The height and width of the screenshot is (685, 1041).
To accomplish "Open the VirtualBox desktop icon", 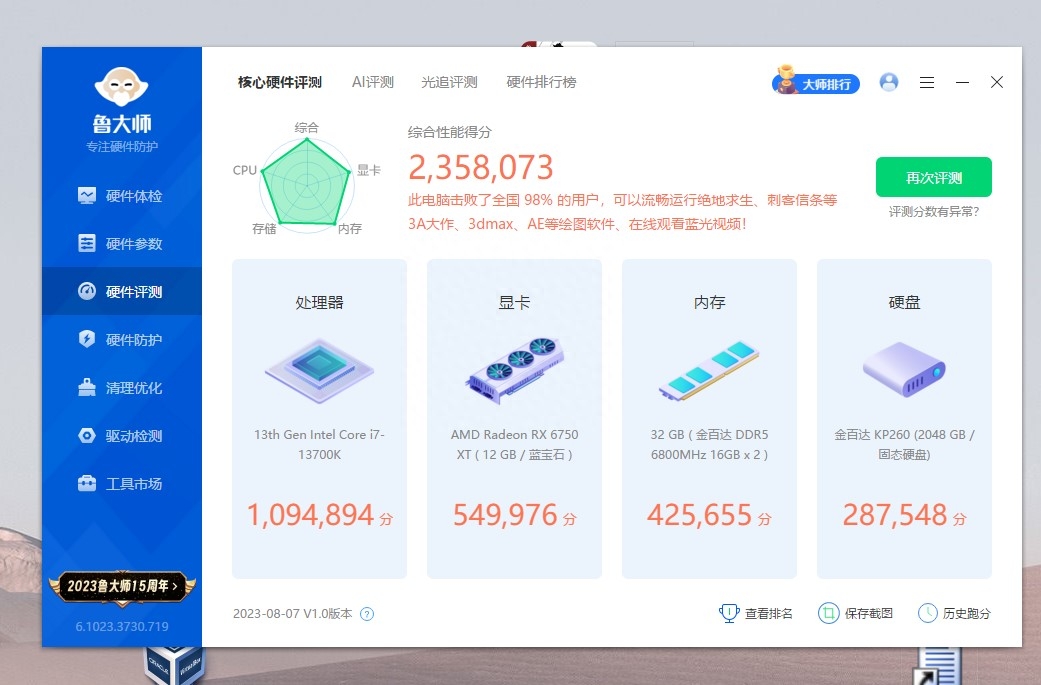I will click(174, 665).
